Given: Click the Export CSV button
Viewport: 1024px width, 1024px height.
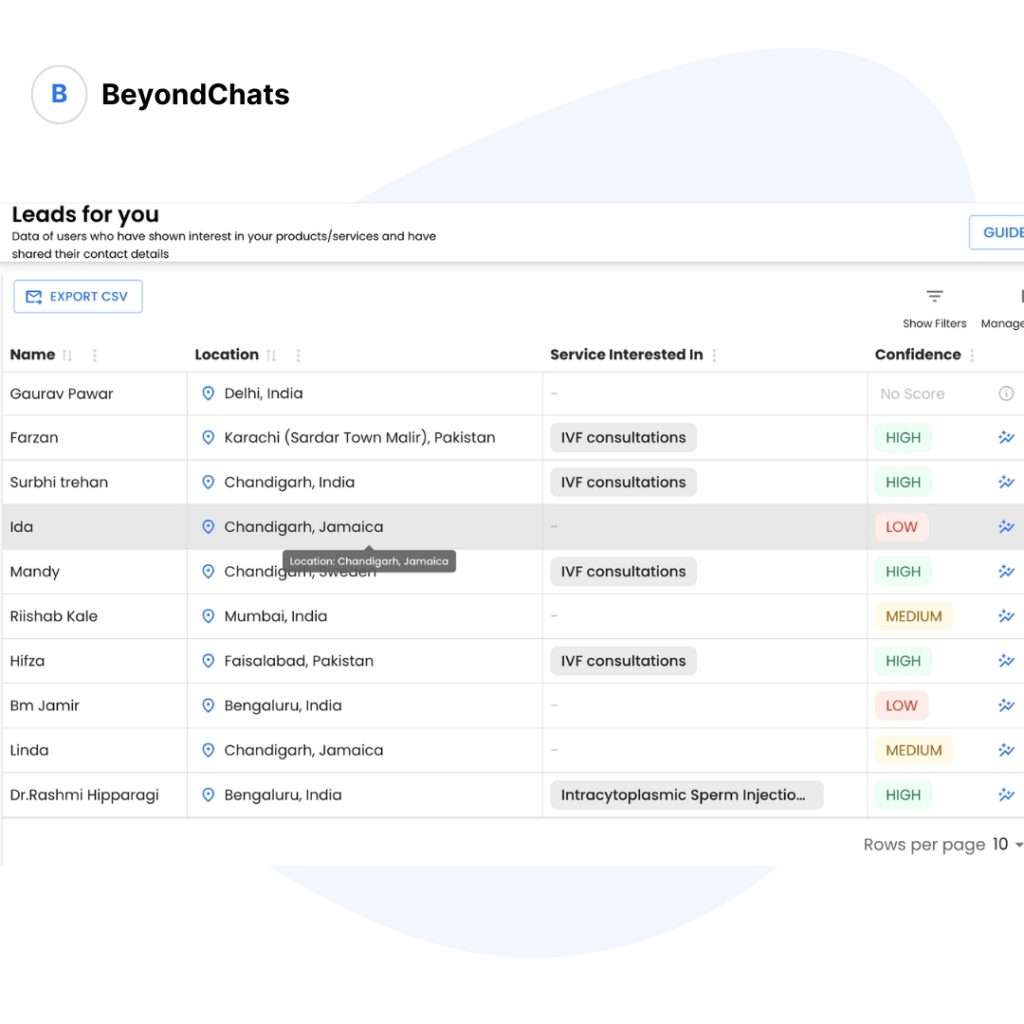Looking at the screenshot, I should 78,296.
